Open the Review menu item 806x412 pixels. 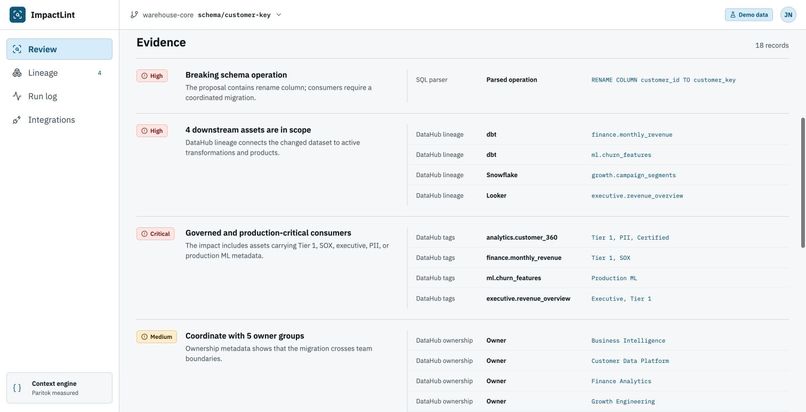point(60,49)
